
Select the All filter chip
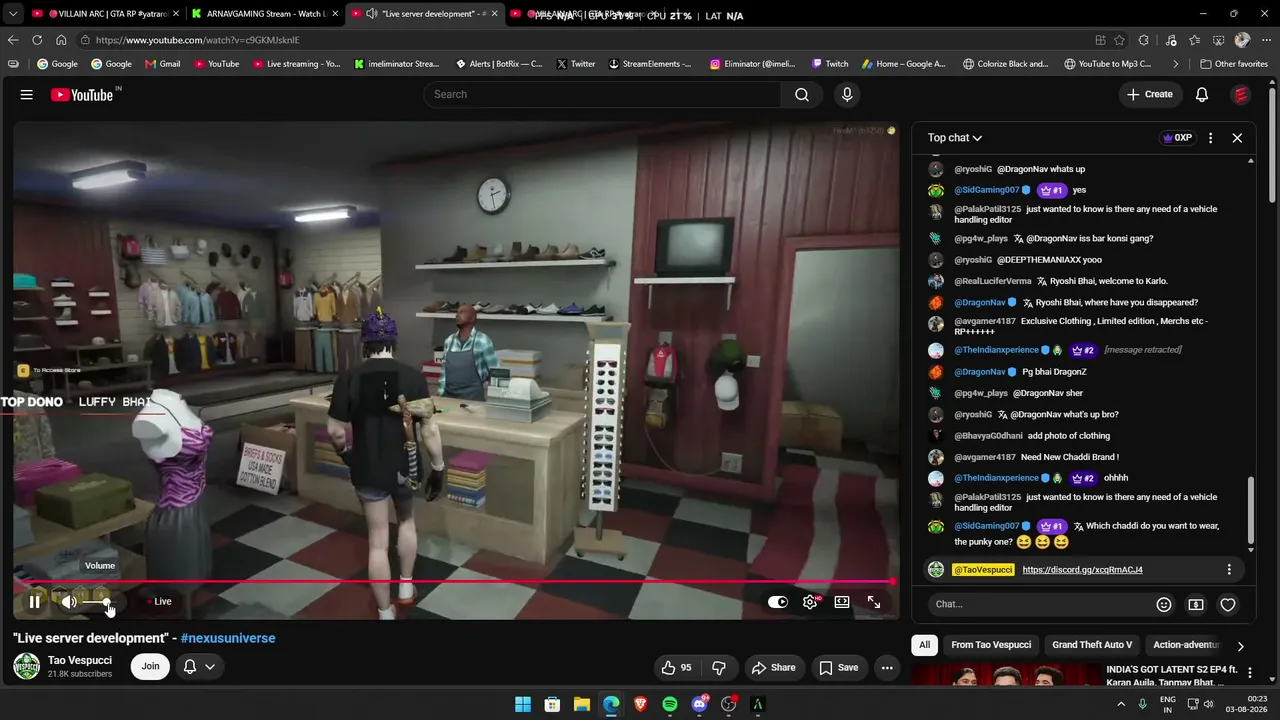pyautogui.click(x=925, y=645)
